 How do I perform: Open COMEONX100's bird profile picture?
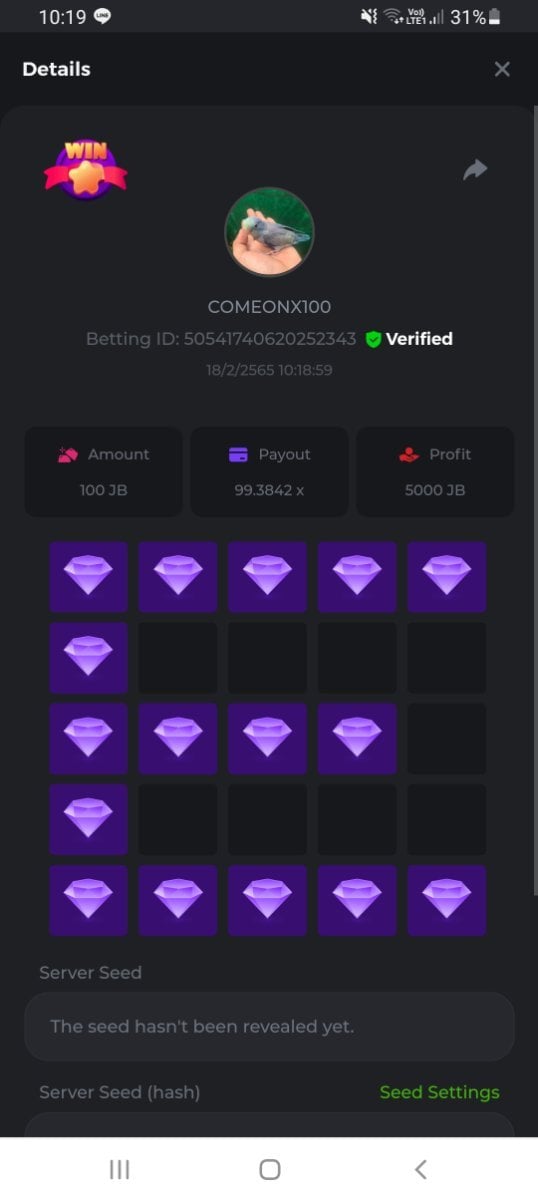[269, 232]
